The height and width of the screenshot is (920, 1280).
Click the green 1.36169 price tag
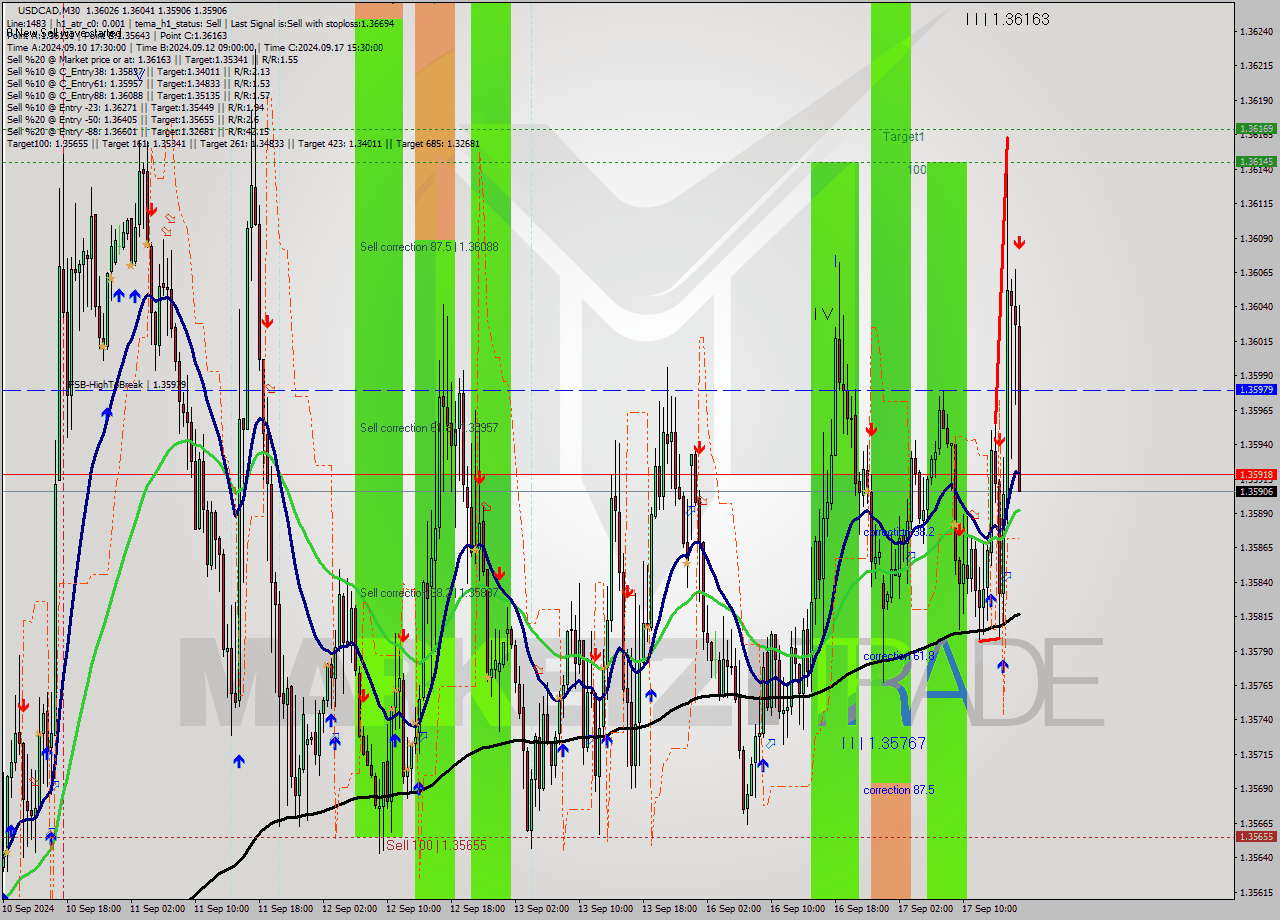pyautogui.click(x=1255, y=129)
